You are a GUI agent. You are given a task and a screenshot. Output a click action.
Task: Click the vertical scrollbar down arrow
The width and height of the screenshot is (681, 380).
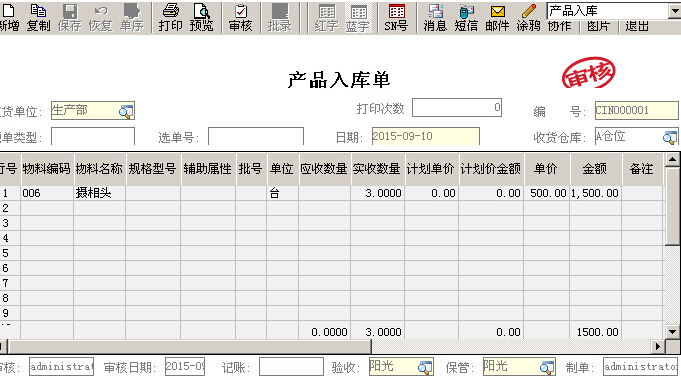point(672,332)
